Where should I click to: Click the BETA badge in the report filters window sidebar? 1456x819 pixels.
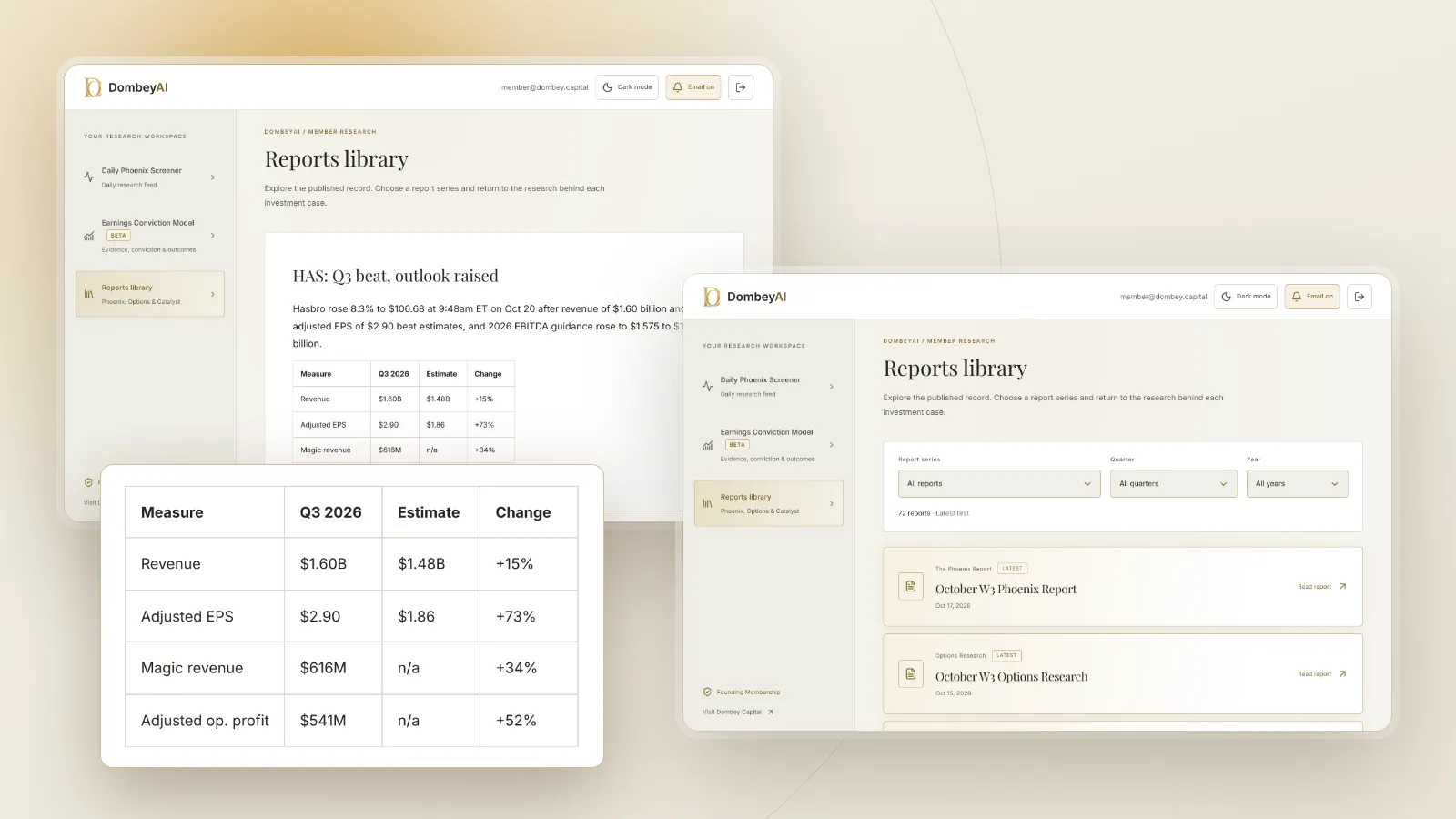pos(737,445)
